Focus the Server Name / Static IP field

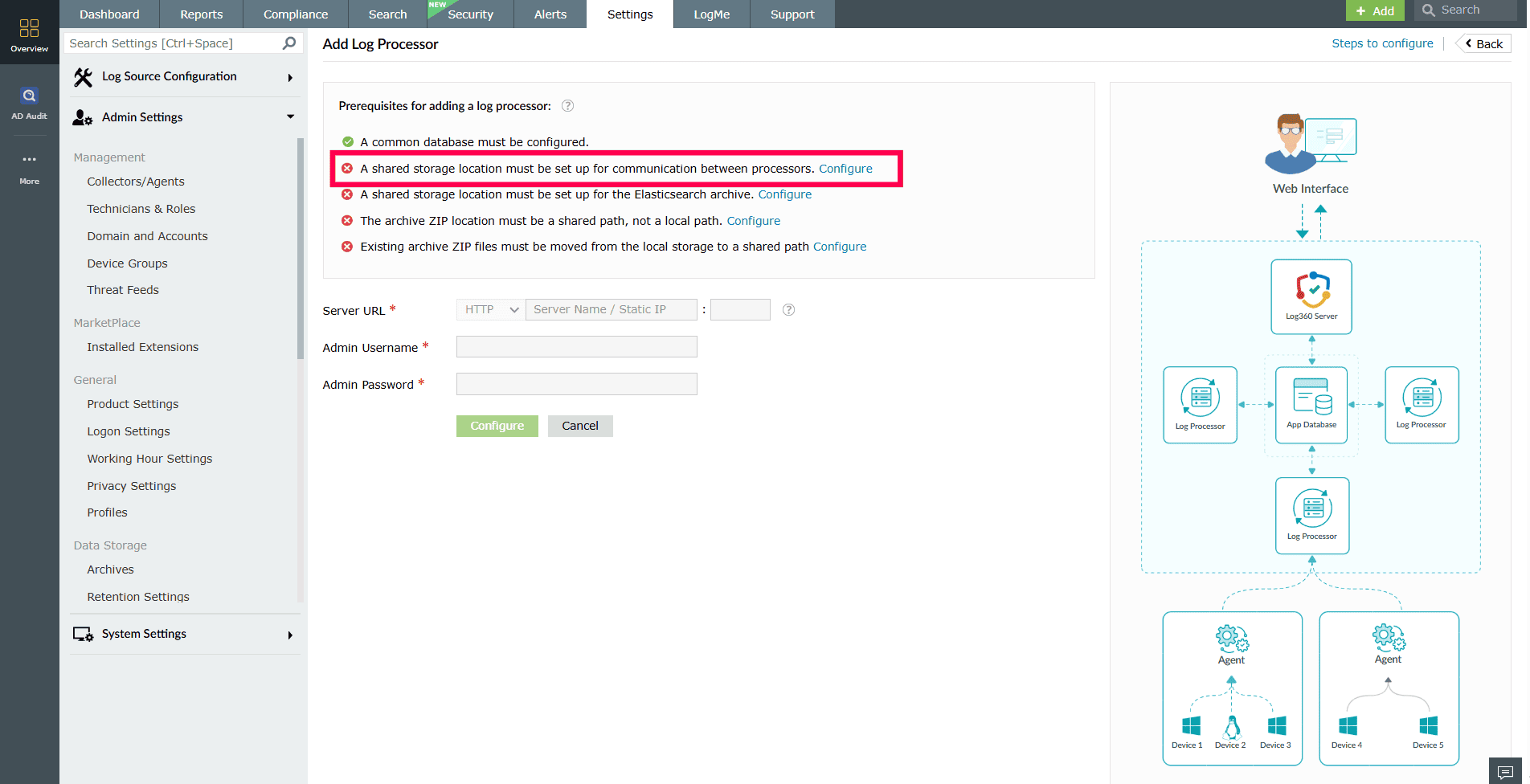tap(612, 310)
